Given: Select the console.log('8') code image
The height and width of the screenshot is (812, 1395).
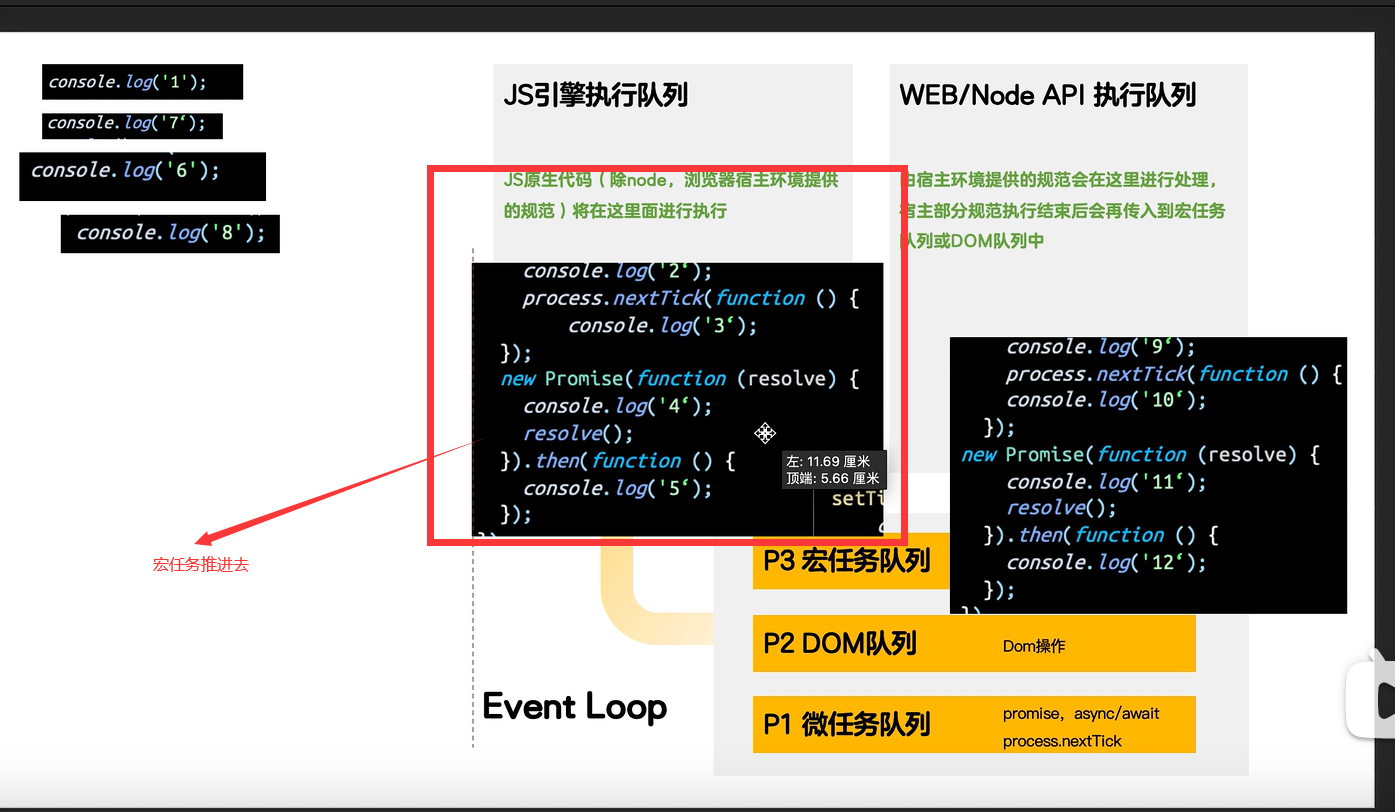Looking at the screenshot, I should click(170, 234).
